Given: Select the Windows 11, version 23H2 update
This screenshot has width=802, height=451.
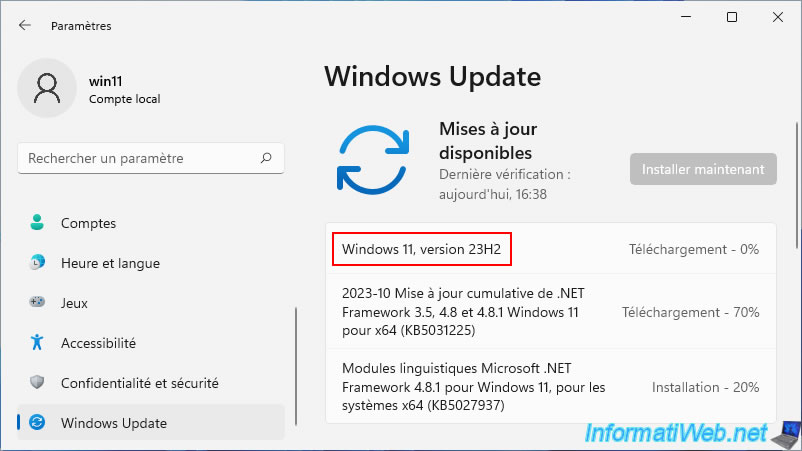Looking at the screenshot, I should pyautogui.click(x=420, y=249).
